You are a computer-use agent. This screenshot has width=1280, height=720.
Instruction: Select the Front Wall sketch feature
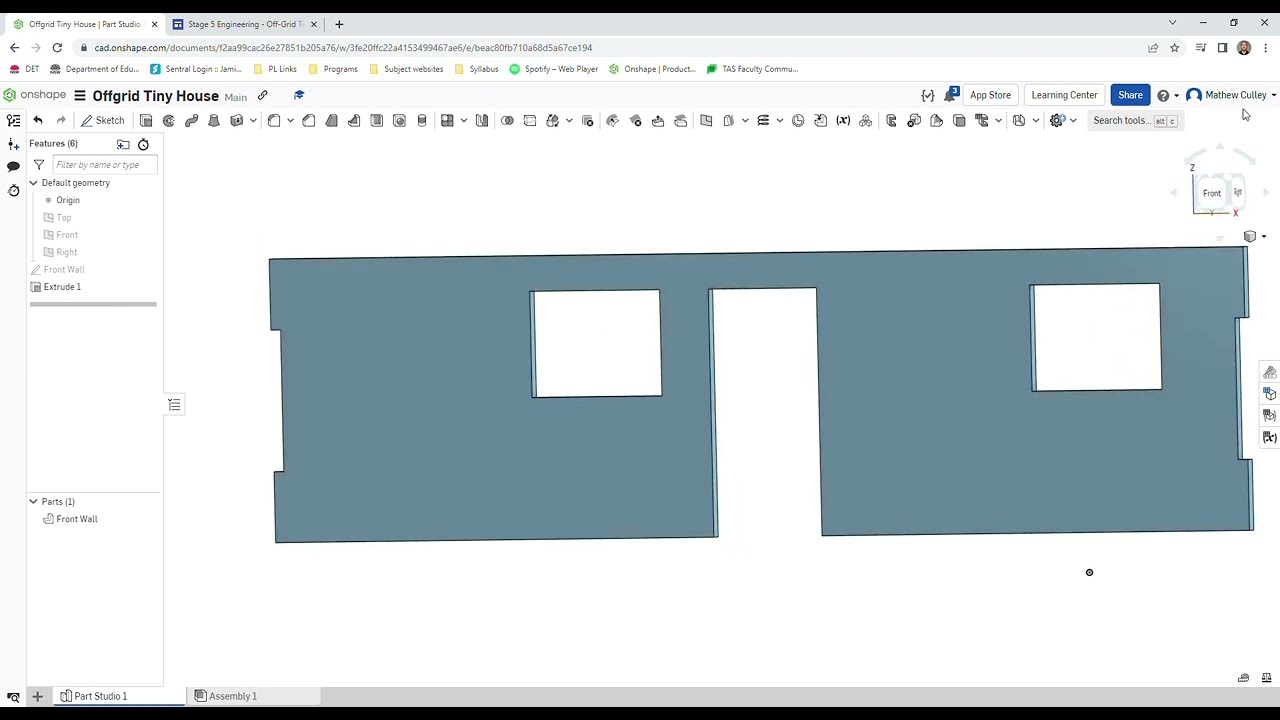[64, 270]
